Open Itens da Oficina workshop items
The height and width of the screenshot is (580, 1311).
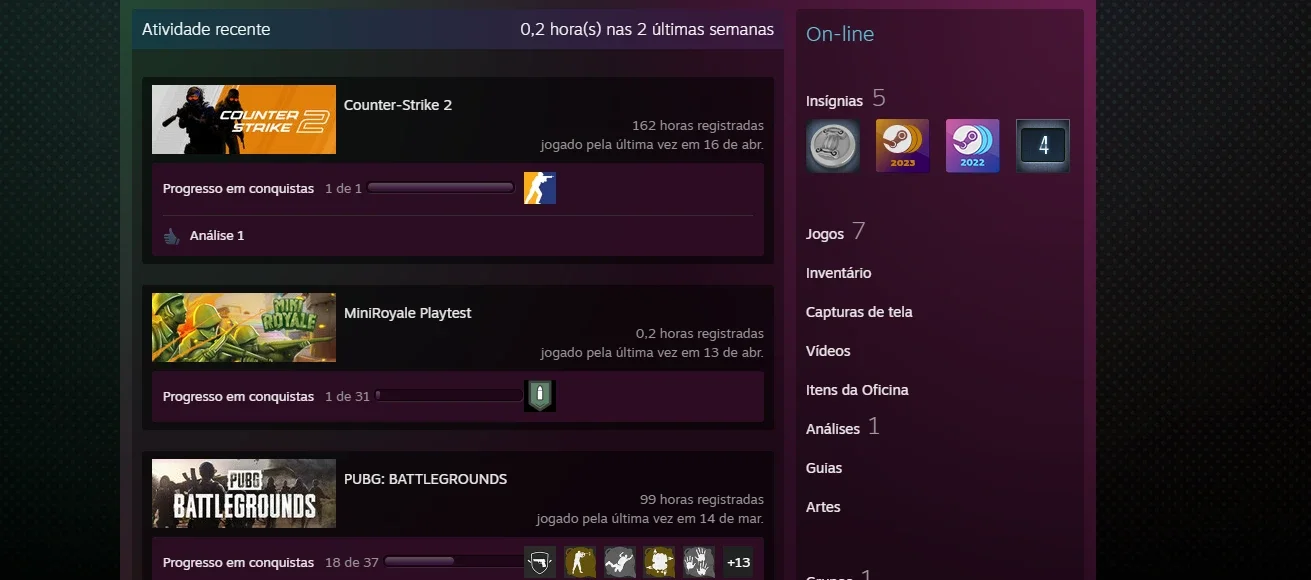[857, 390]
